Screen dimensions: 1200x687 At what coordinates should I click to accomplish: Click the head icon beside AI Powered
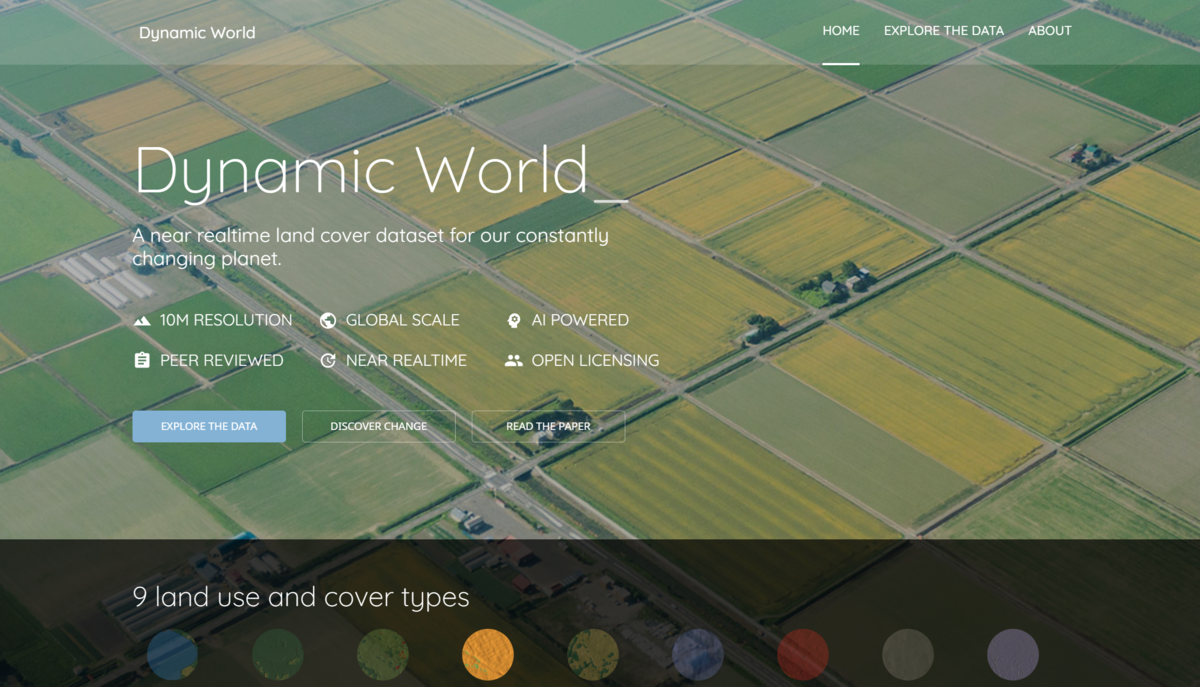[x=514, y=320]
